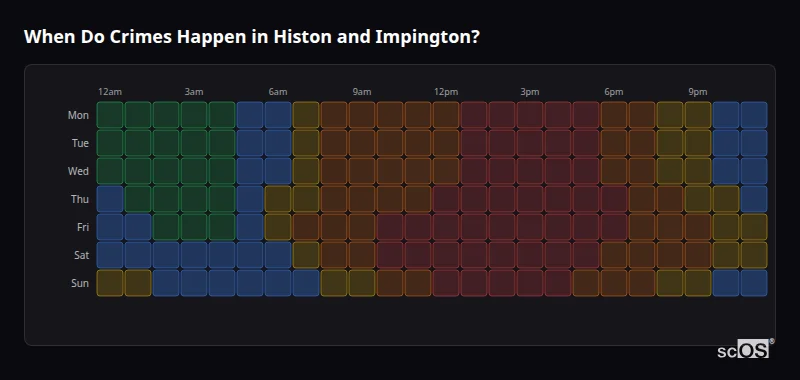The height and width of the screenshot is (380, 800).
Task: Click the 6pm hour label
Action: pos(614,92)
